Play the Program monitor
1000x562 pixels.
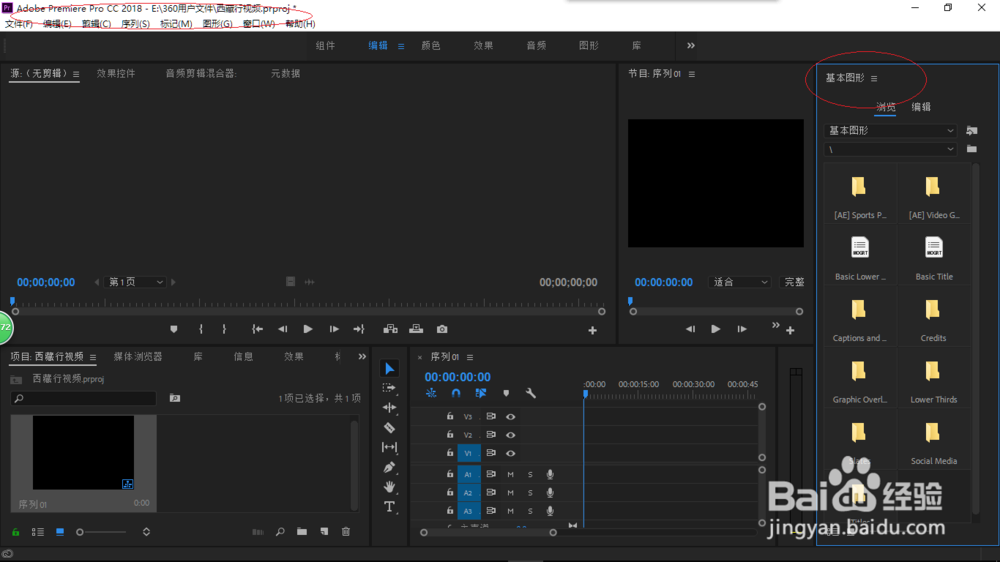(x=716, y=329)
